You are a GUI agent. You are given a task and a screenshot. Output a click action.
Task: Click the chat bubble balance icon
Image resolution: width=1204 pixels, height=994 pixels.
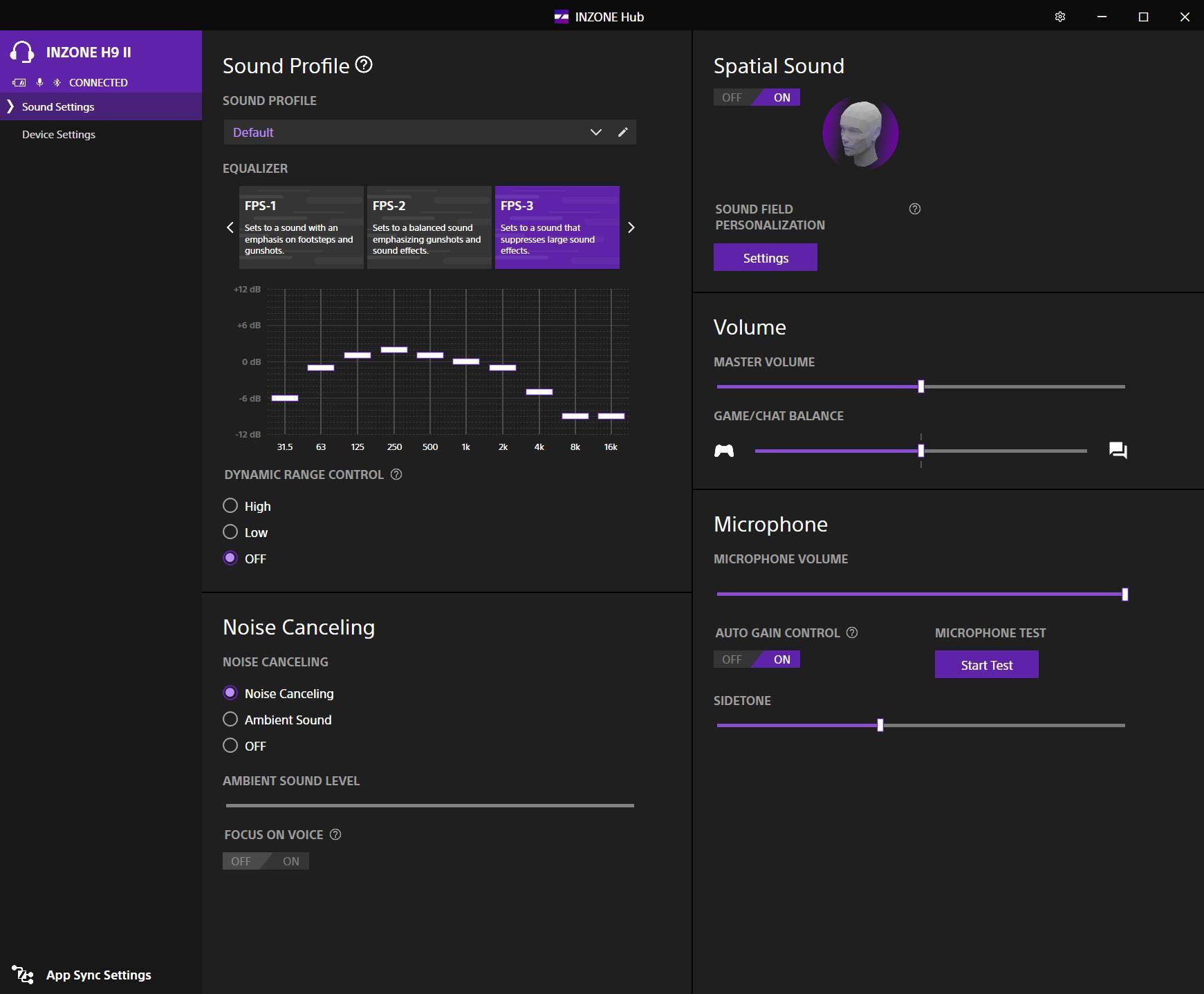click(1118, 451)
